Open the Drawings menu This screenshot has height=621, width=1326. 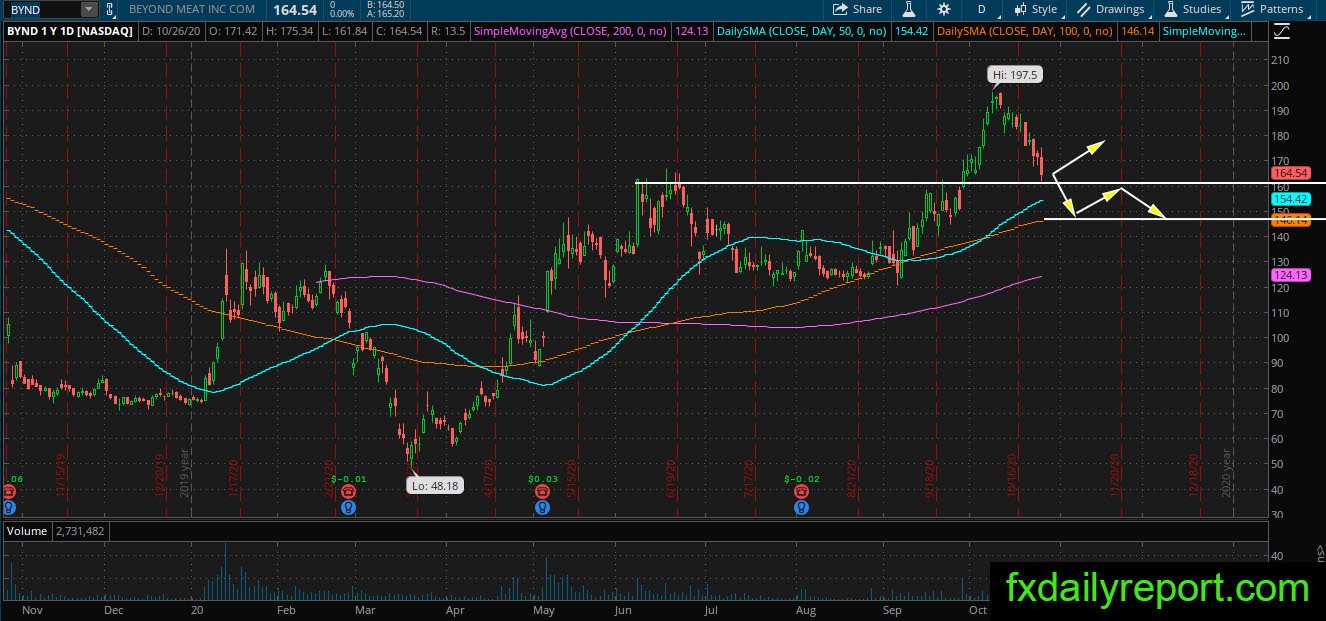[x=1110, y=9]
